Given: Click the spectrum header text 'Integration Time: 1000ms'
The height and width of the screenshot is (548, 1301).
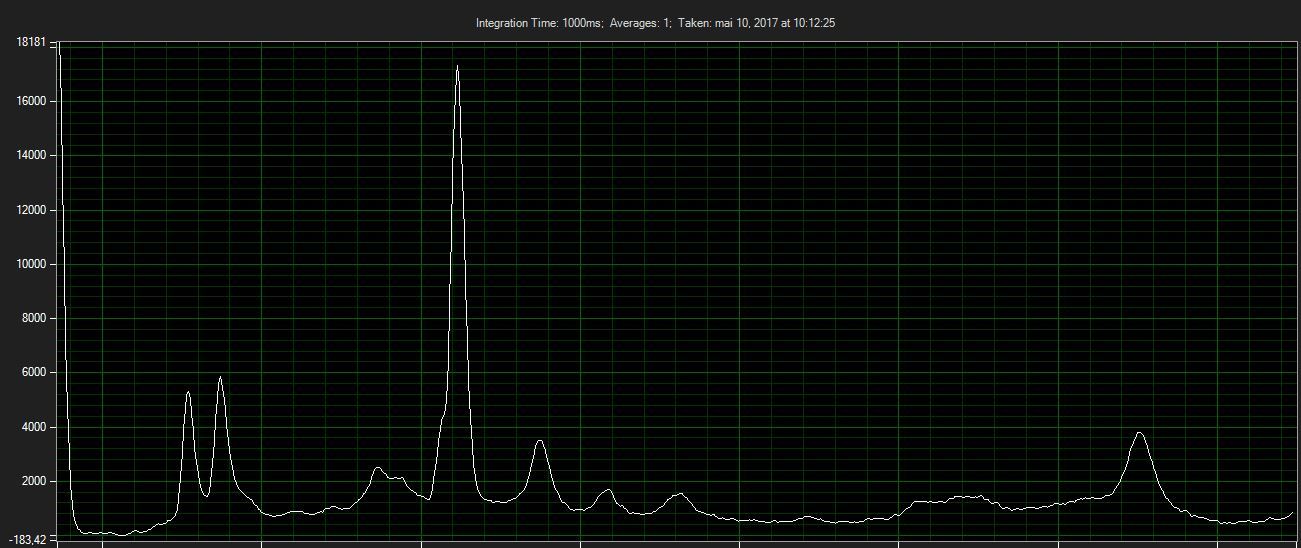Looking at the screenshot, I should 539,23.
